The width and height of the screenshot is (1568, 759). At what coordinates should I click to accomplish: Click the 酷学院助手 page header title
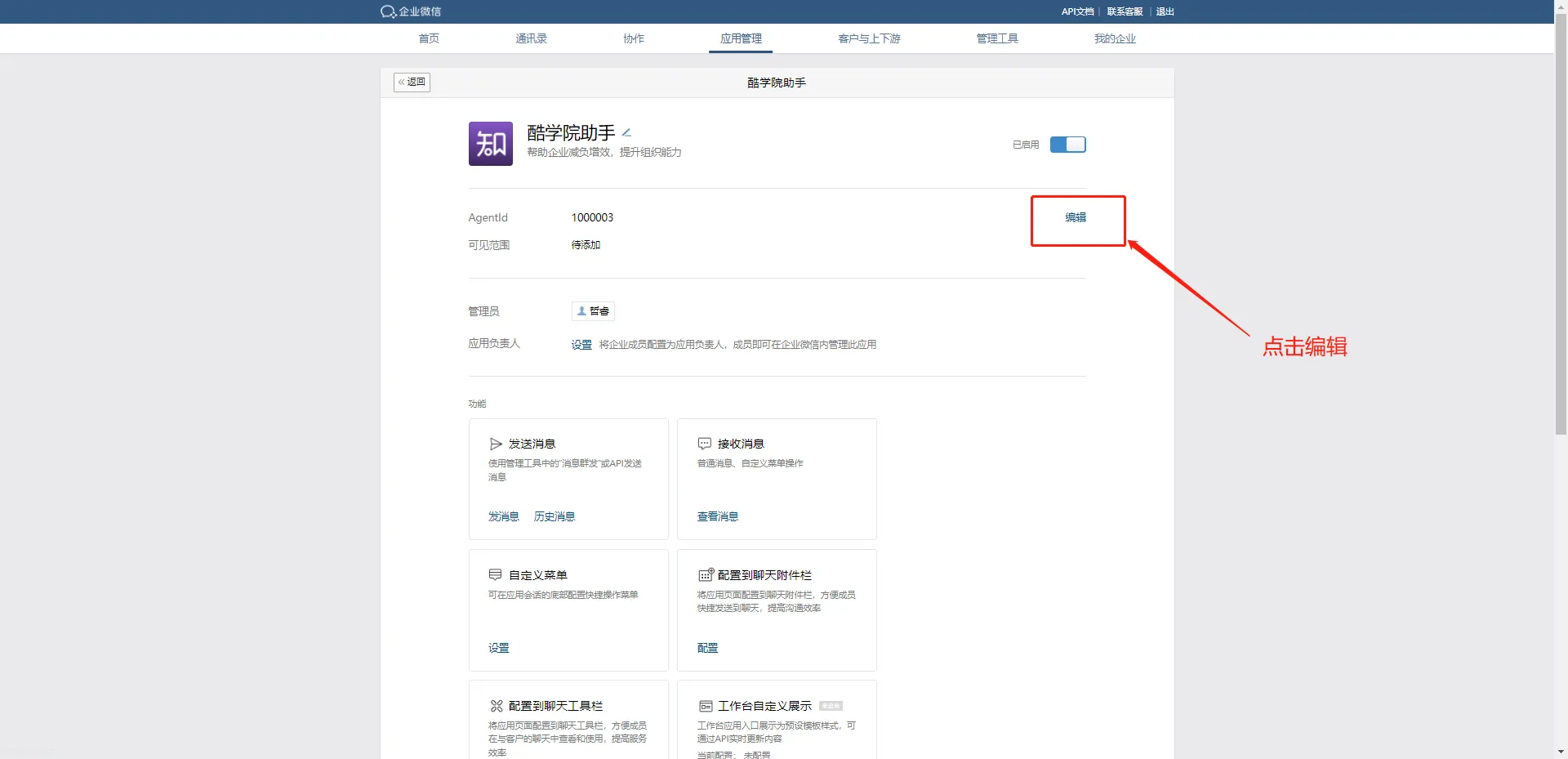pyautogui.click(x=777, y=83)
